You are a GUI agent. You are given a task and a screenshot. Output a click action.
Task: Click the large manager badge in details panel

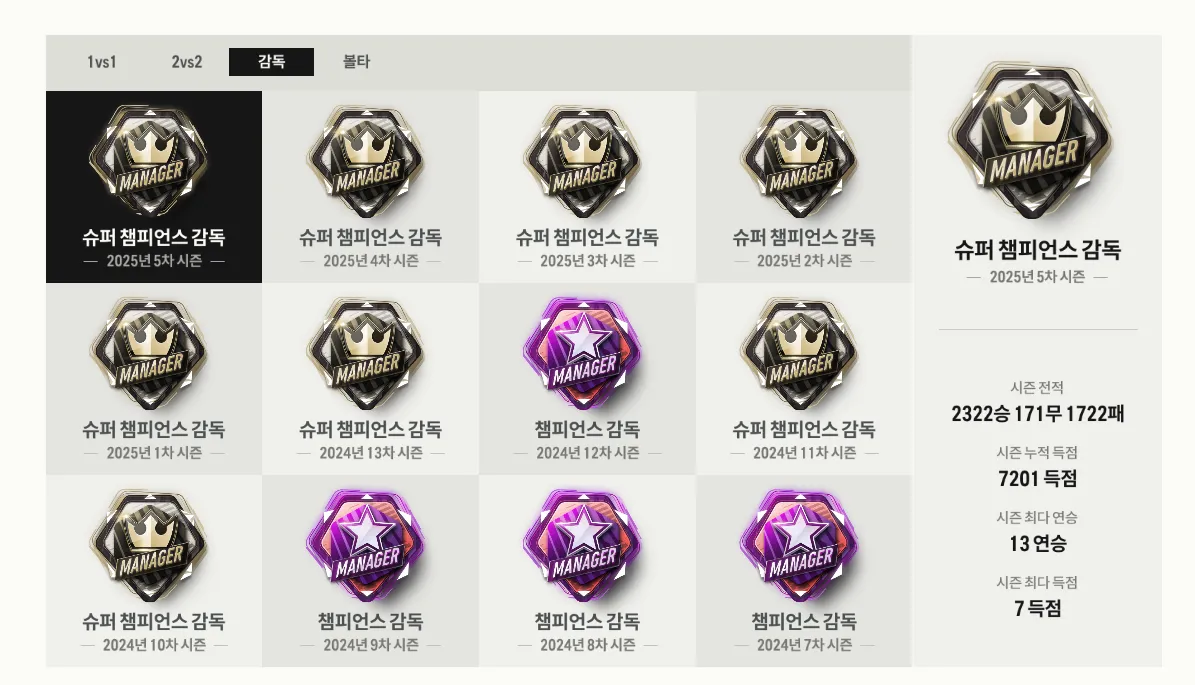1035,142
